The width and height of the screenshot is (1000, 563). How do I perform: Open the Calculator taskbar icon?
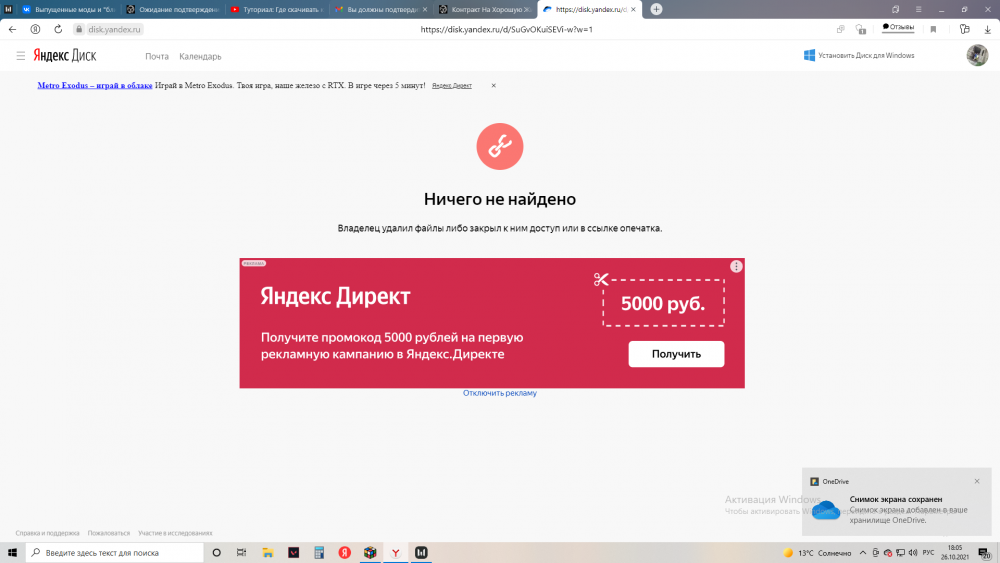pyautogui.click(x=319, y=553)
